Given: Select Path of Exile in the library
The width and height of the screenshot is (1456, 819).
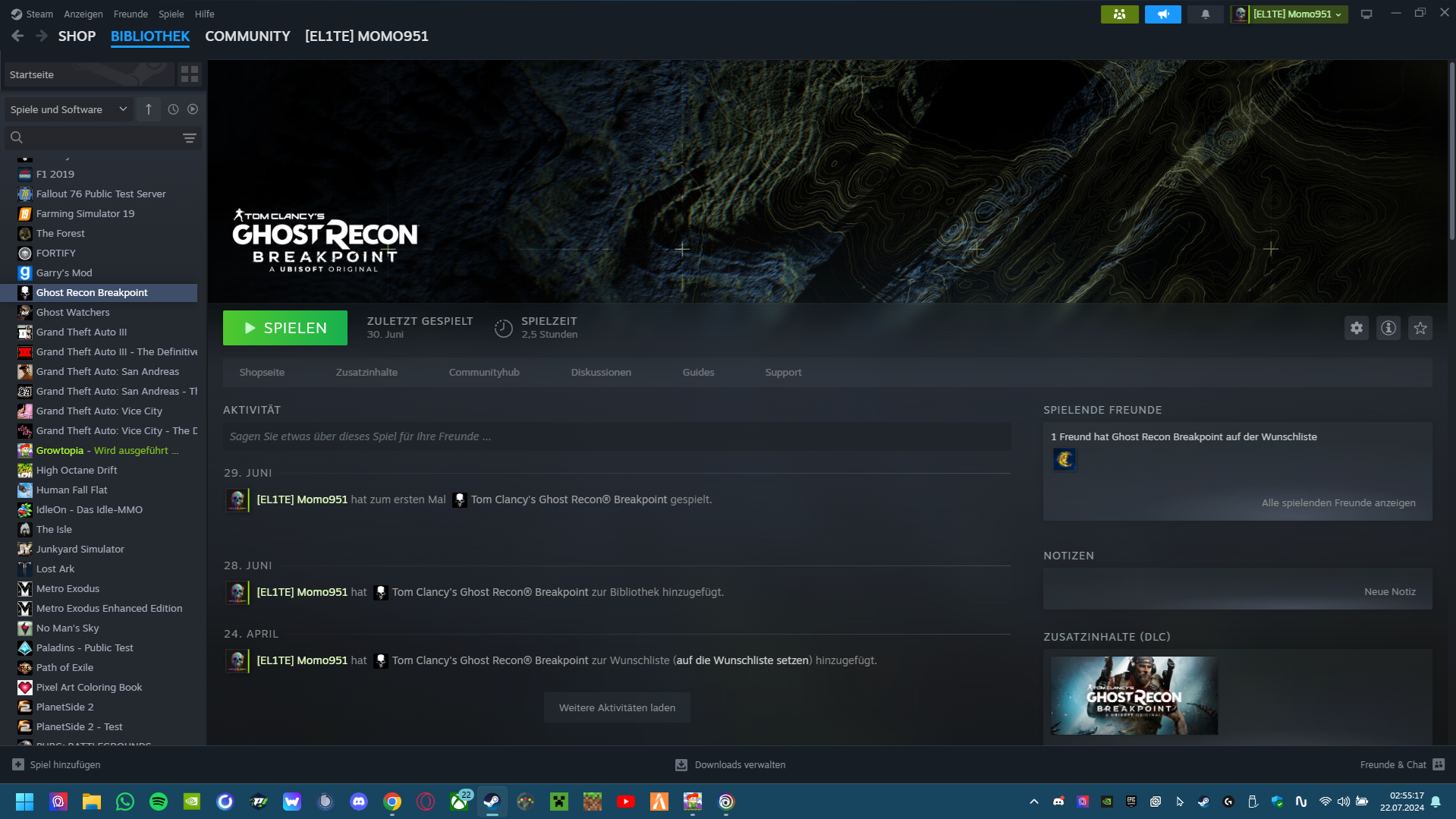Looking at the screenshot, I should pyautogui.click(x=100, y=667).
